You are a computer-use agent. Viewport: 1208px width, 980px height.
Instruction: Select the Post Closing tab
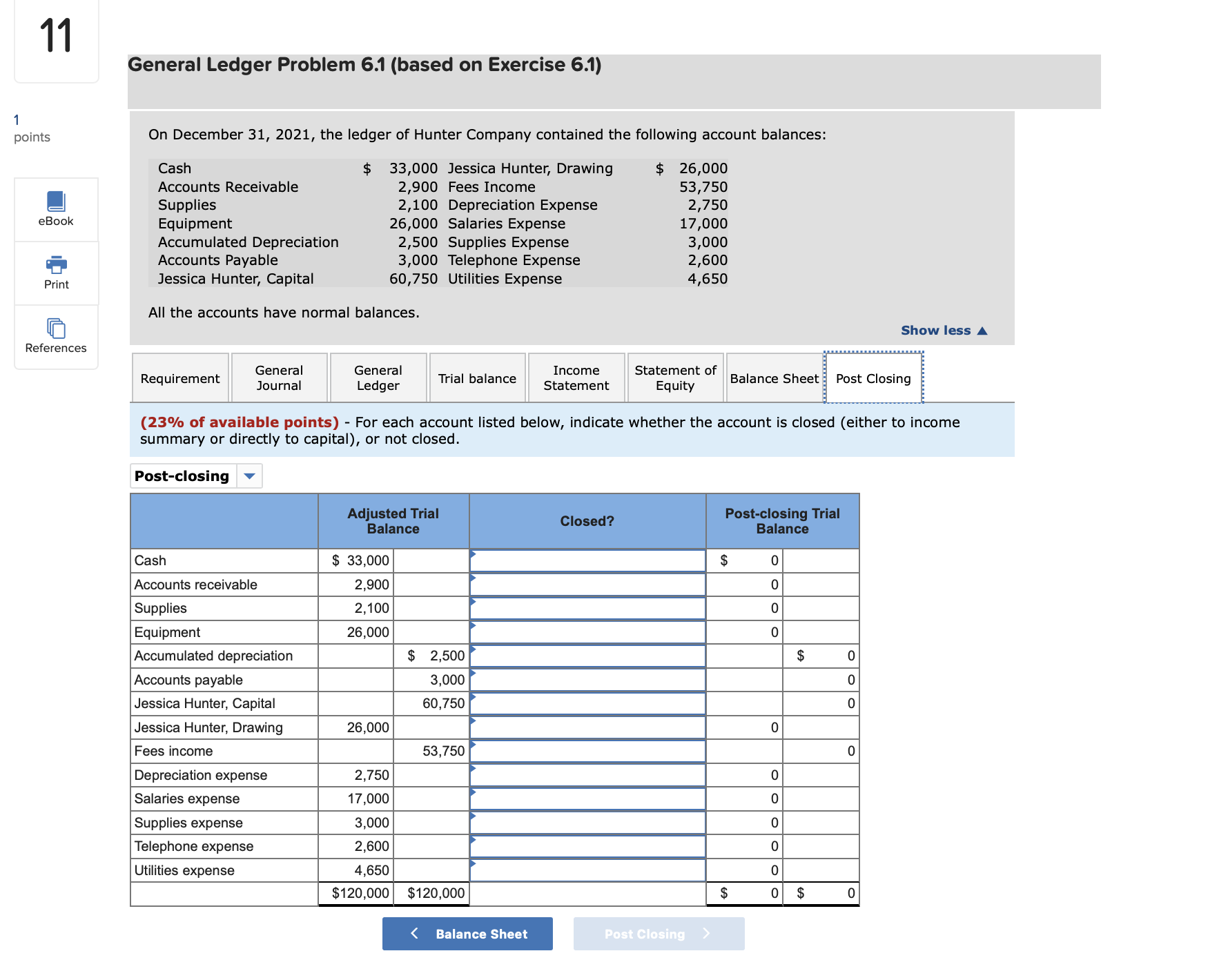tap(873, 378)
